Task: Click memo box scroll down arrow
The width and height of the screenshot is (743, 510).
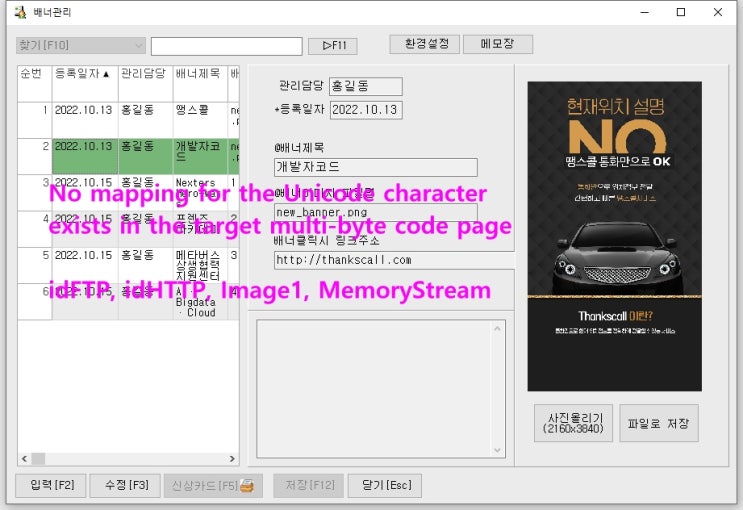Action: coord(497,450)
